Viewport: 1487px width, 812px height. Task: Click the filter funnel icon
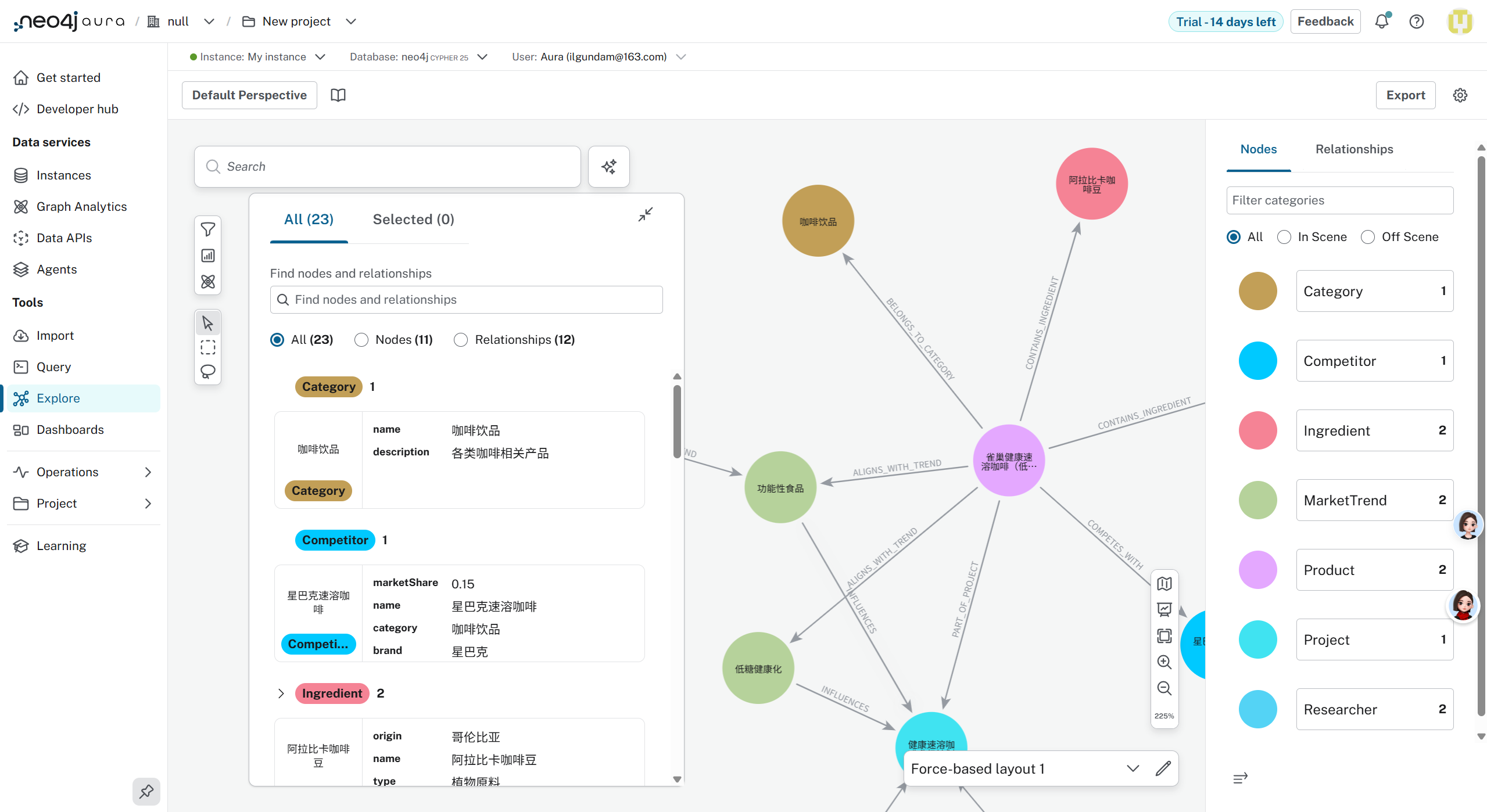[x=207, y=229]
